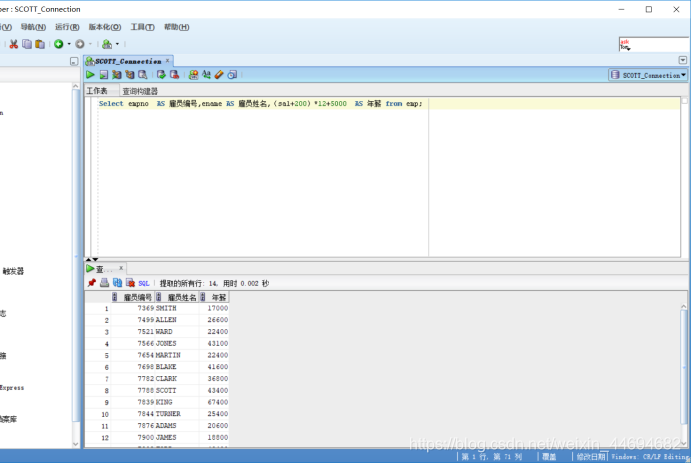Click the printer icon in result toolbar
The width and height of the screenshot is (691, 463).
pos(104,283)
